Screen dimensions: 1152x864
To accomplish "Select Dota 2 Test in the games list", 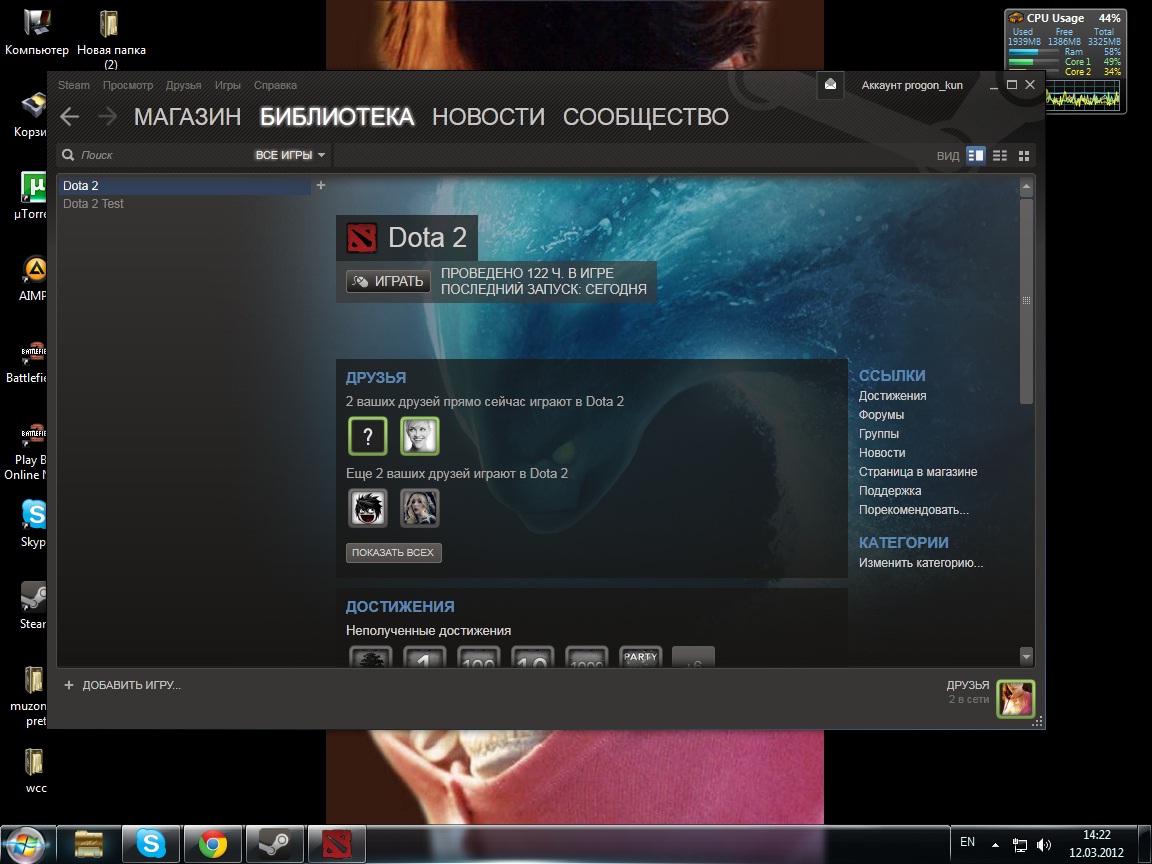I will coord(184,204).
